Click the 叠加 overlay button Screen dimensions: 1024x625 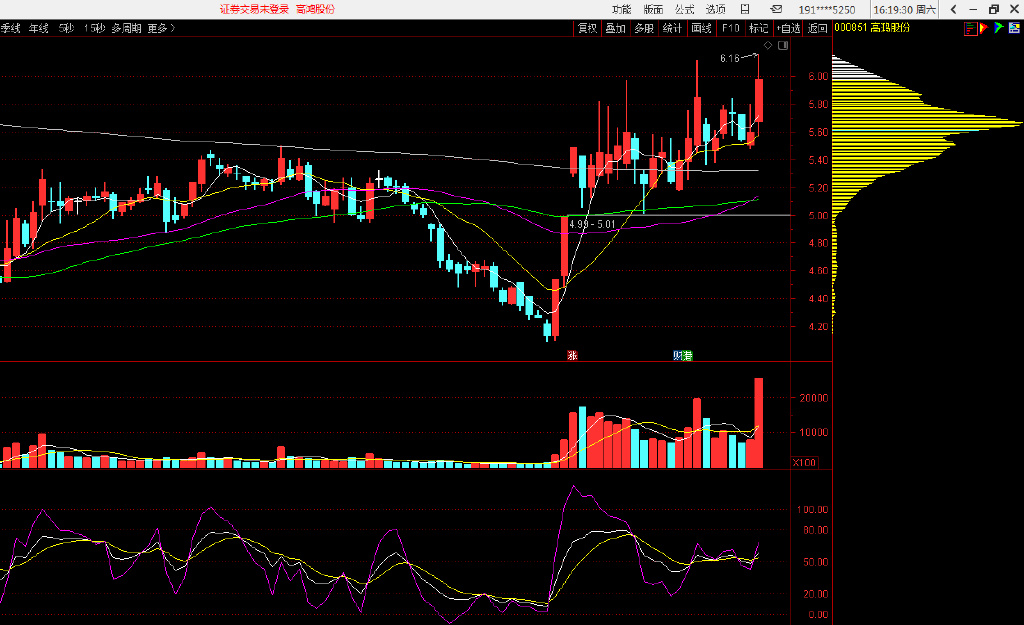[x=615, y=28]
